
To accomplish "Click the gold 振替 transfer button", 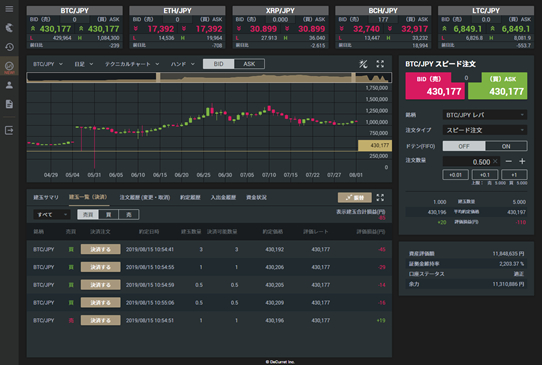I will (355, 197).
